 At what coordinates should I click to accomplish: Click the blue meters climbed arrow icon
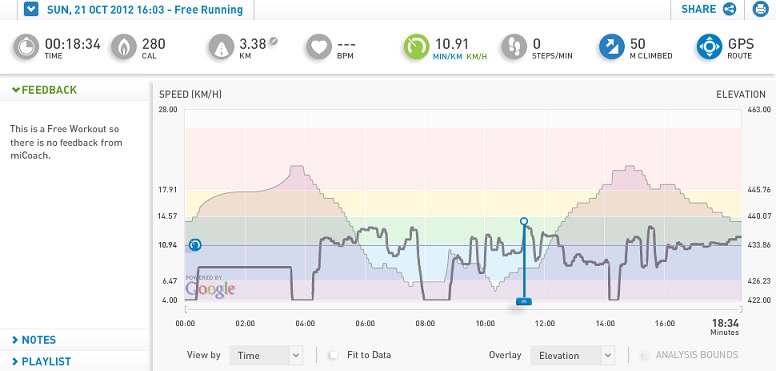click(612, 47)
